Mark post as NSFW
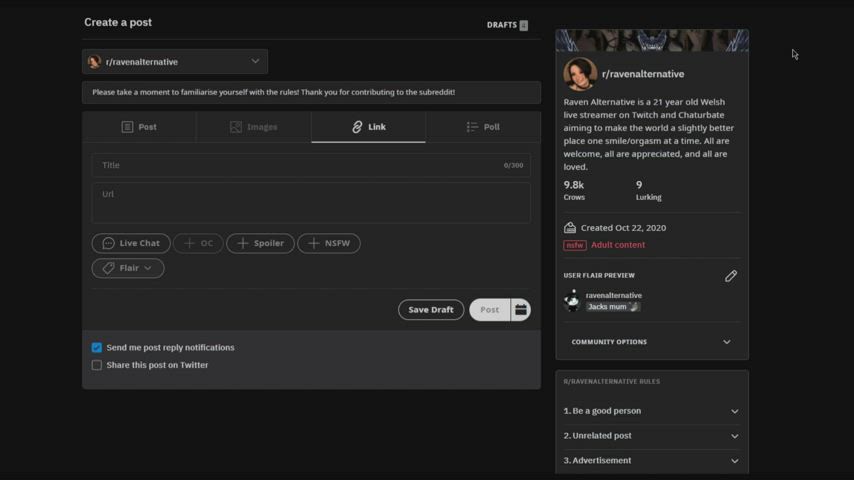Image resolution: width=854 pixels, height=480 pixels. point(328,244)
